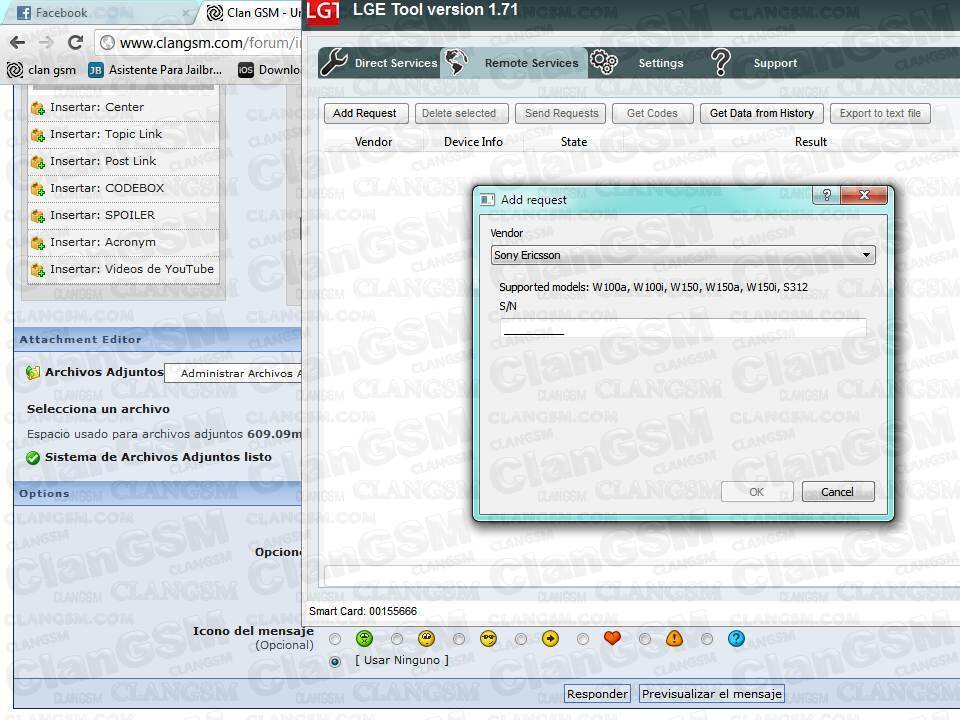
Task: Click Cancel in Add request dialog
Action: click(x=838, y=492)
